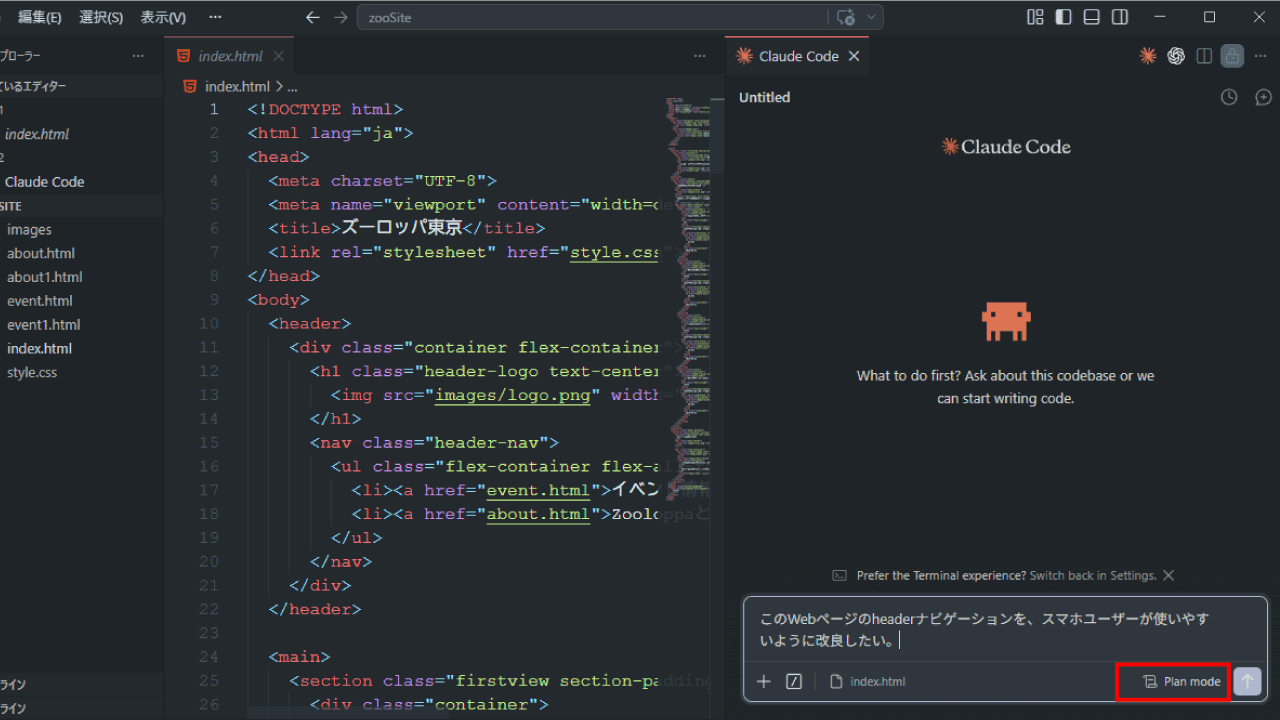
Task: Start a new chat conversation icon
Action: click(1263, 97)
